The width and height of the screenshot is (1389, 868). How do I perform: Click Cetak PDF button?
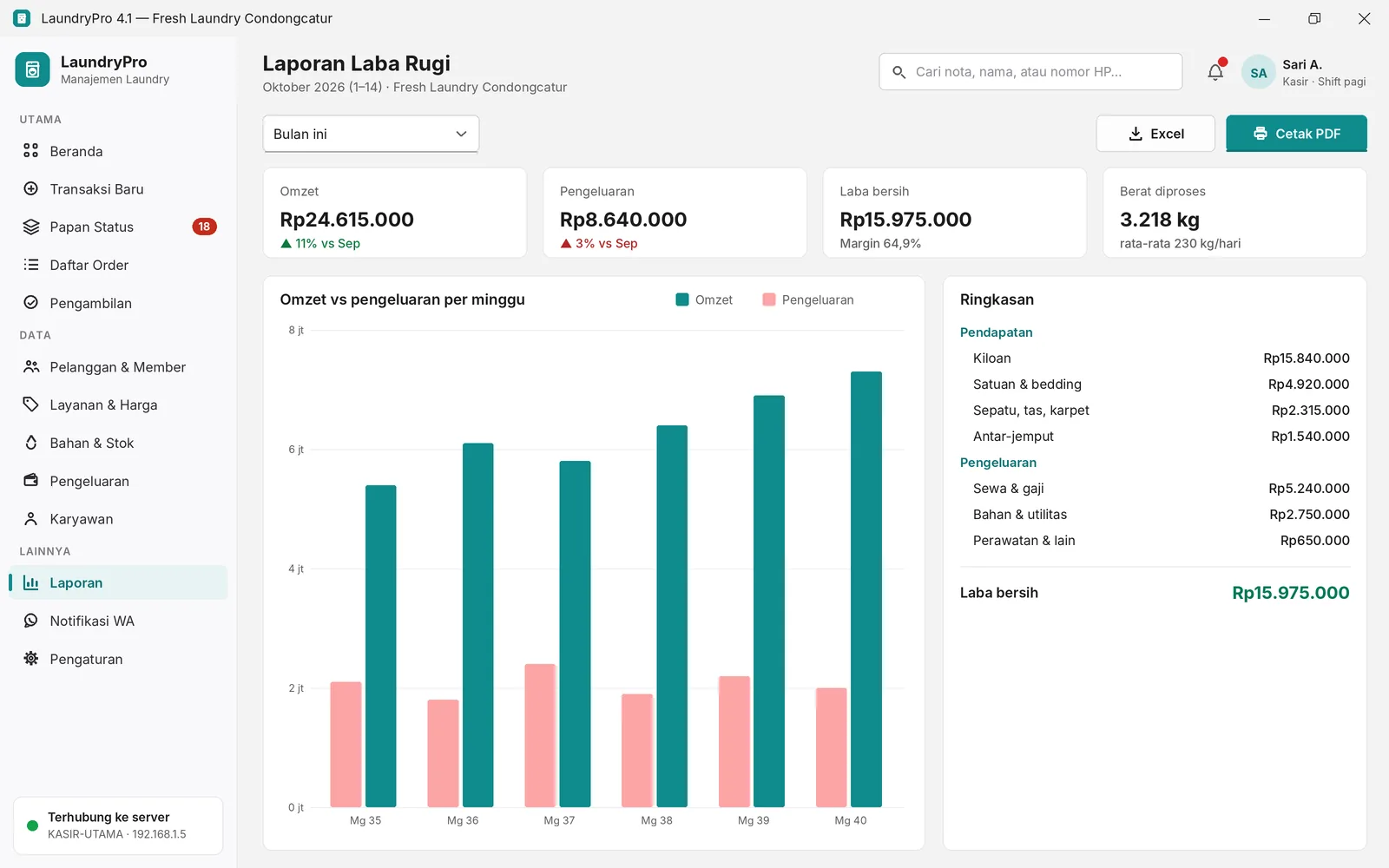[x=1296, y=134]
